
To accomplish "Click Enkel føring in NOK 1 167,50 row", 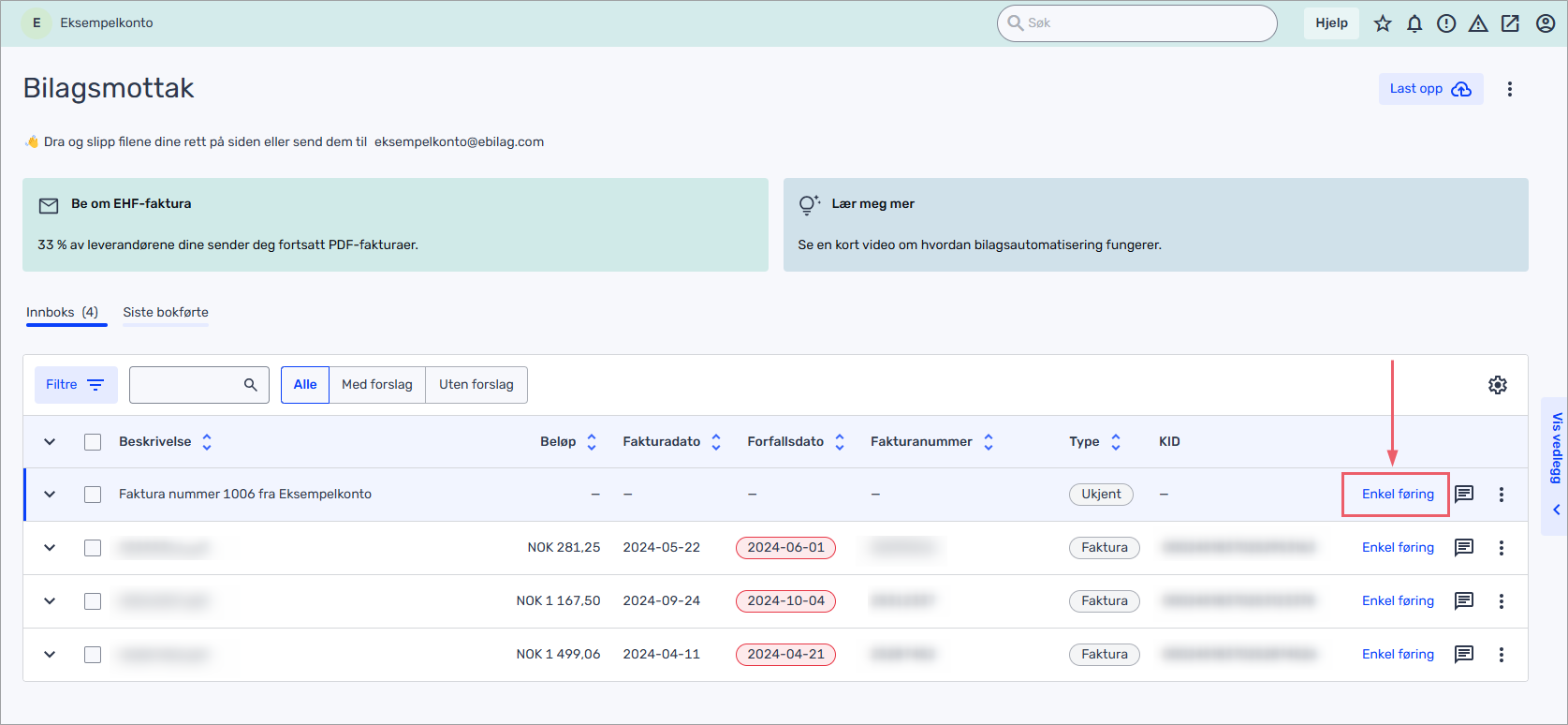I will [1398, 600].
